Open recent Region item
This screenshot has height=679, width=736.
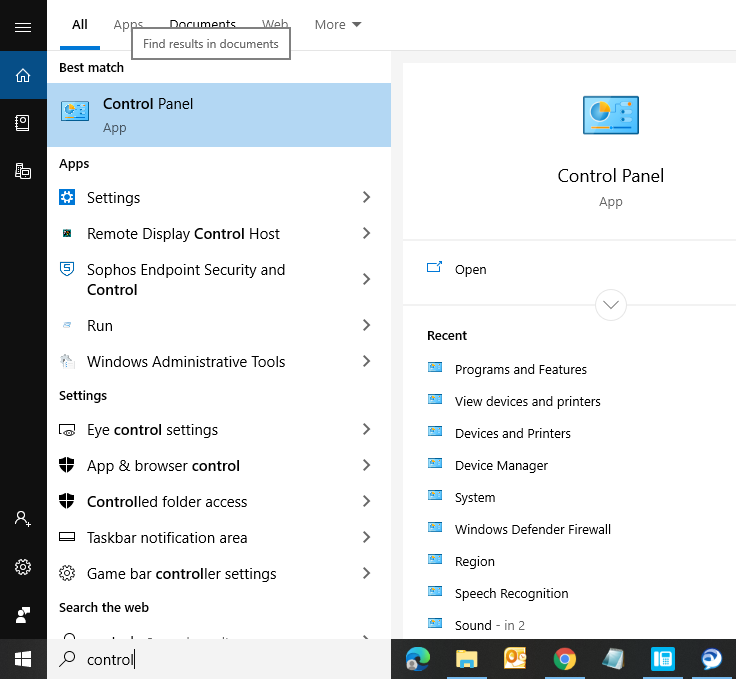[475, 561]
